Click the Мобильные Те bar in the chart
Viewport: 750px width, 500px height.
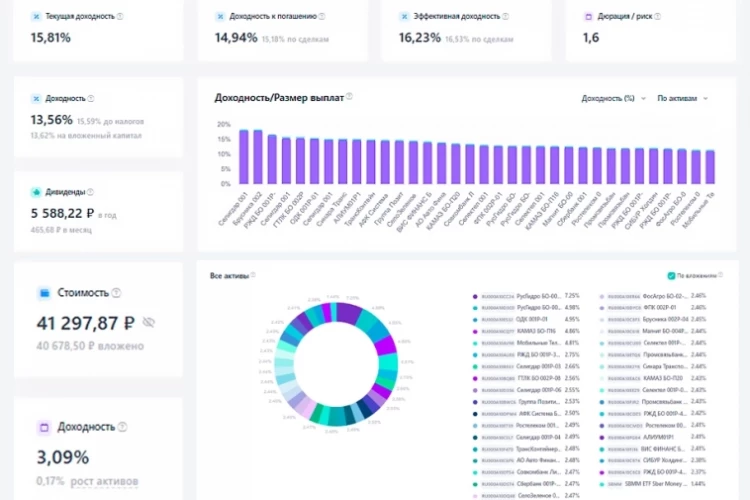(710, 167)
